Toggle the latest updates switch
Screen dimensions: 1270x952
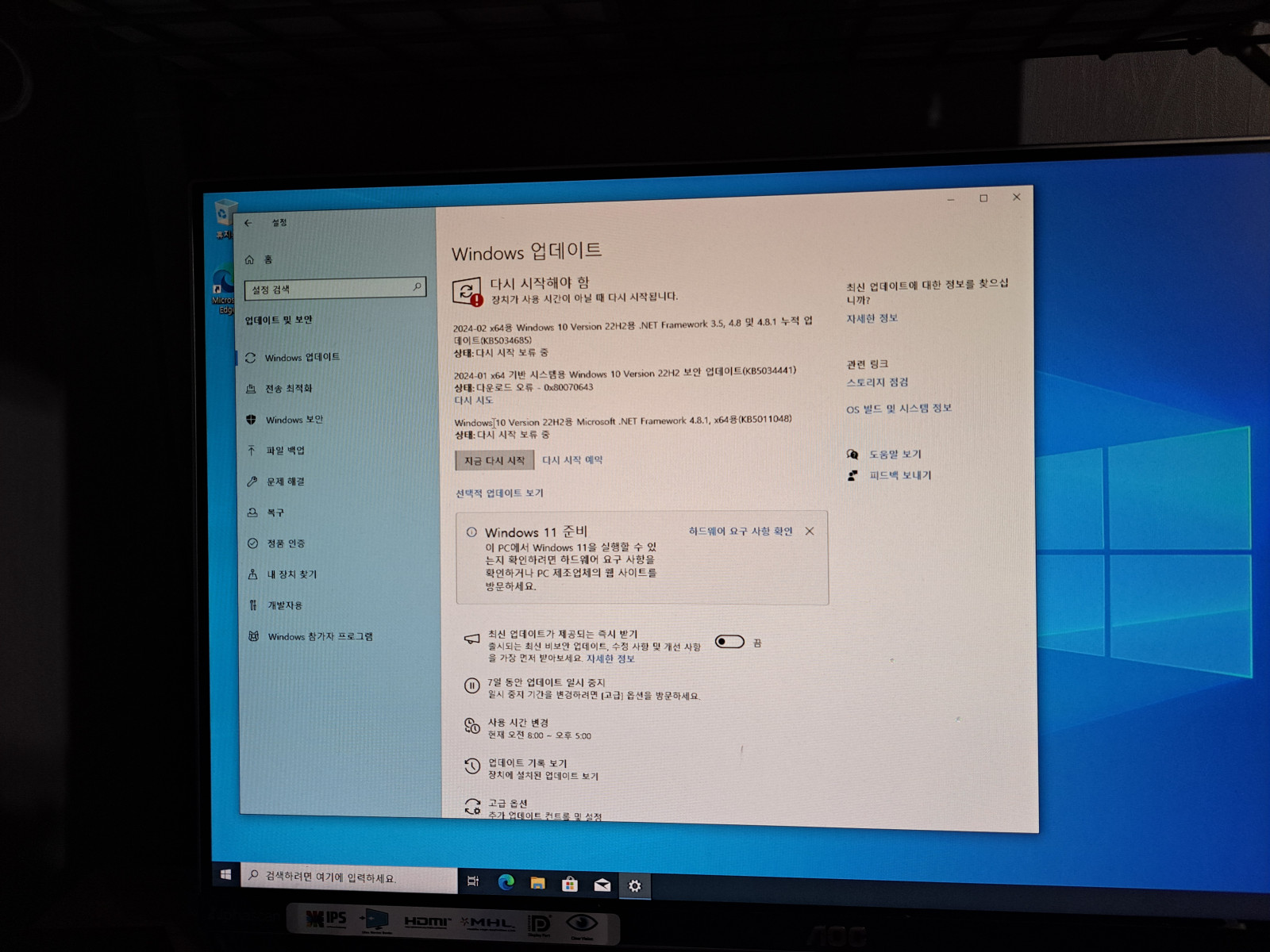click(x=729, y=642)
